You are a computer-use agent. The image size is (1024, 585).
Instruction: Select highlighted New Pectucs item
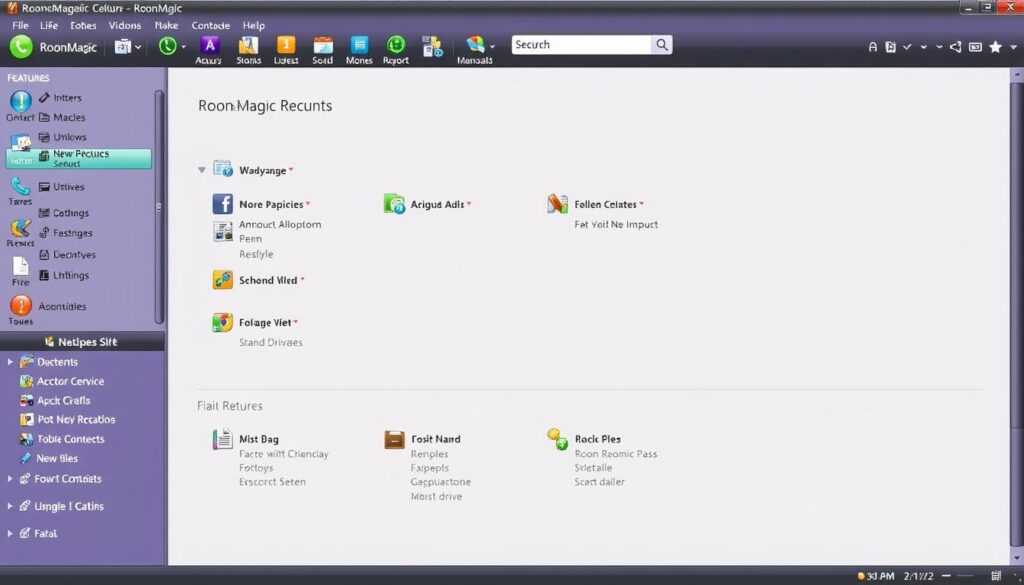click(78, 159)
